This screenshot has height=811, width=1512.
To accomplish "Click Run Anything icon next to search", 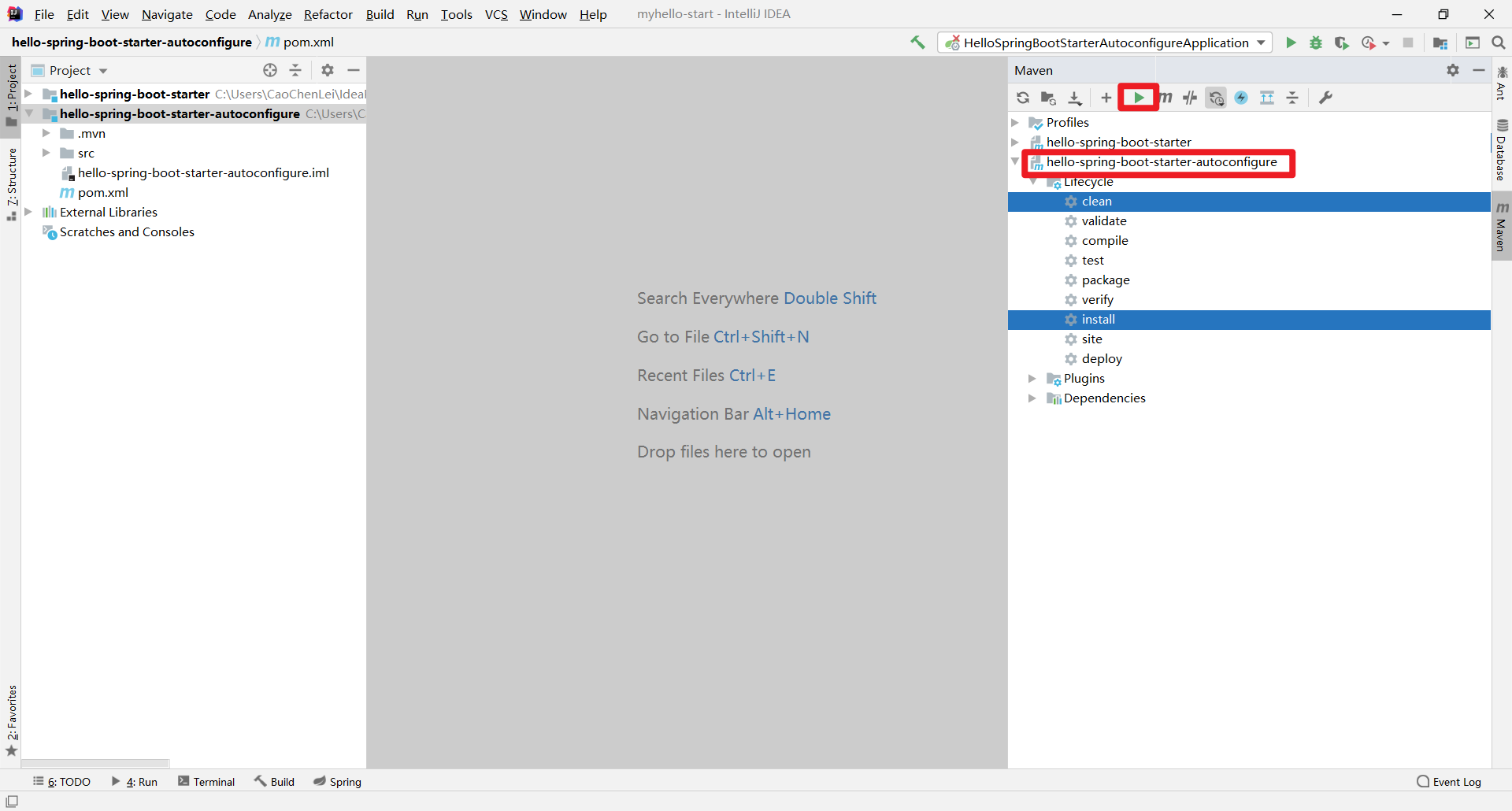I will click(x=1473, y=43).
